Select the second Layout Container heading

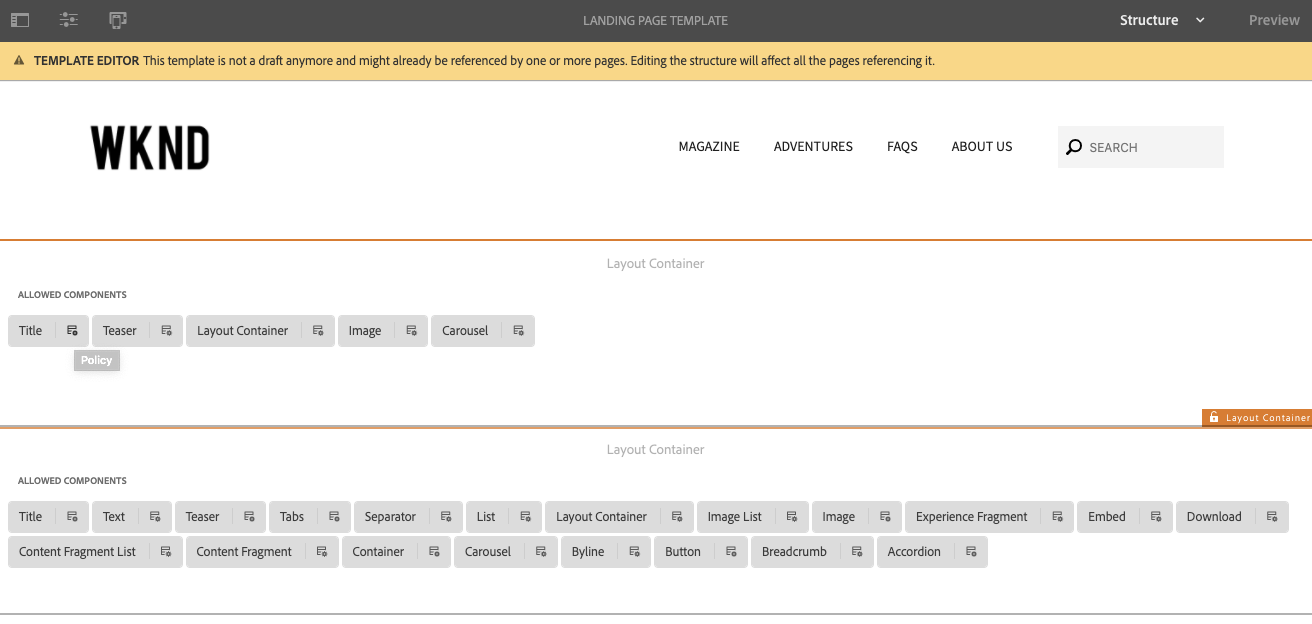click(655, 449)
